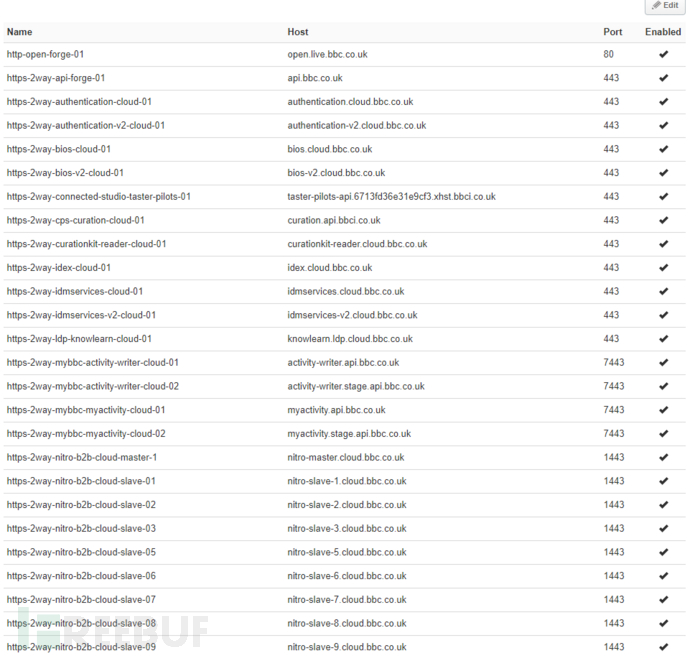Select host activity-writer.stage.api.bbc.co.uk
Viewport: 690px width, 656px height.
356,386
